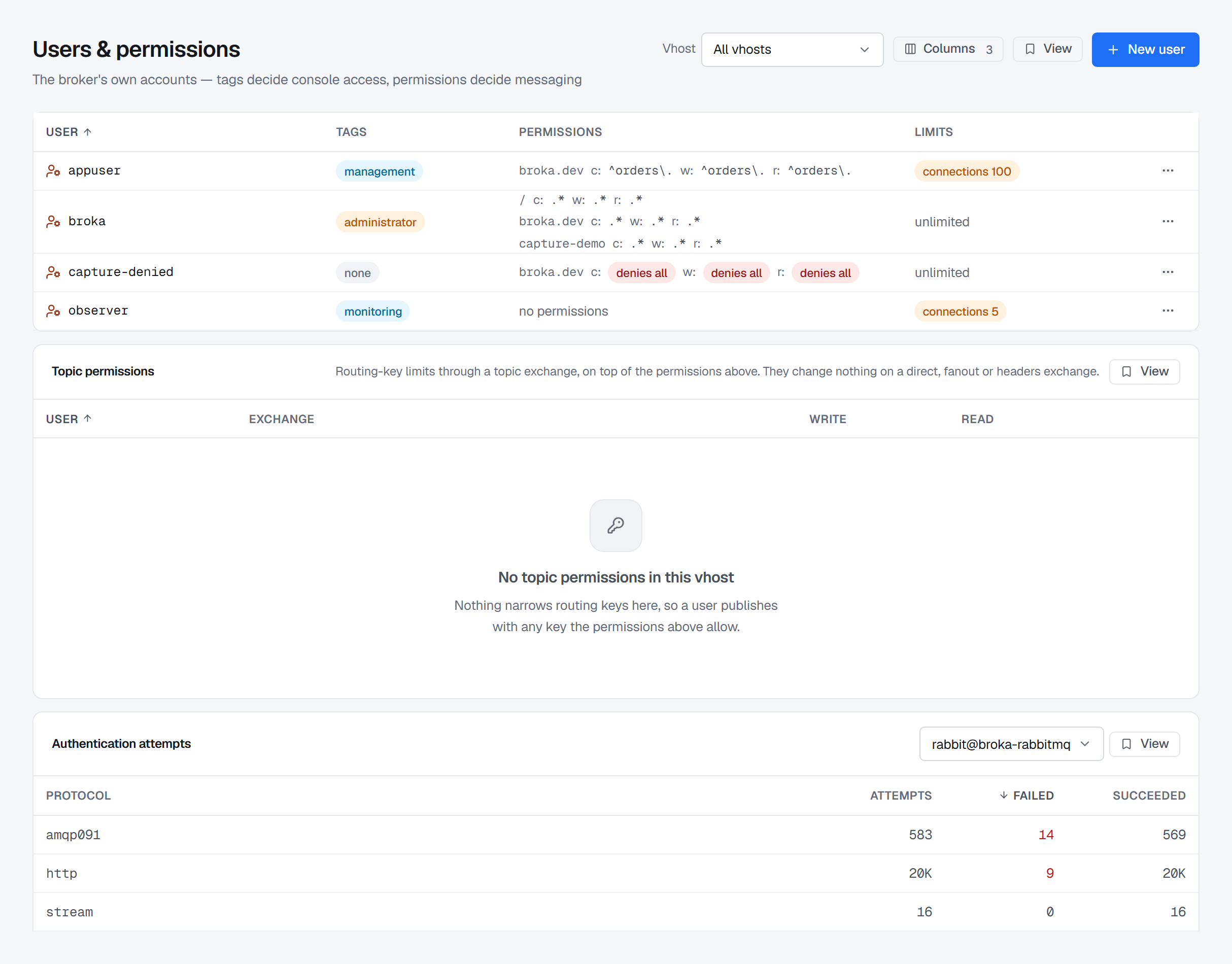Click the READ column header

[x=977, y=419]
